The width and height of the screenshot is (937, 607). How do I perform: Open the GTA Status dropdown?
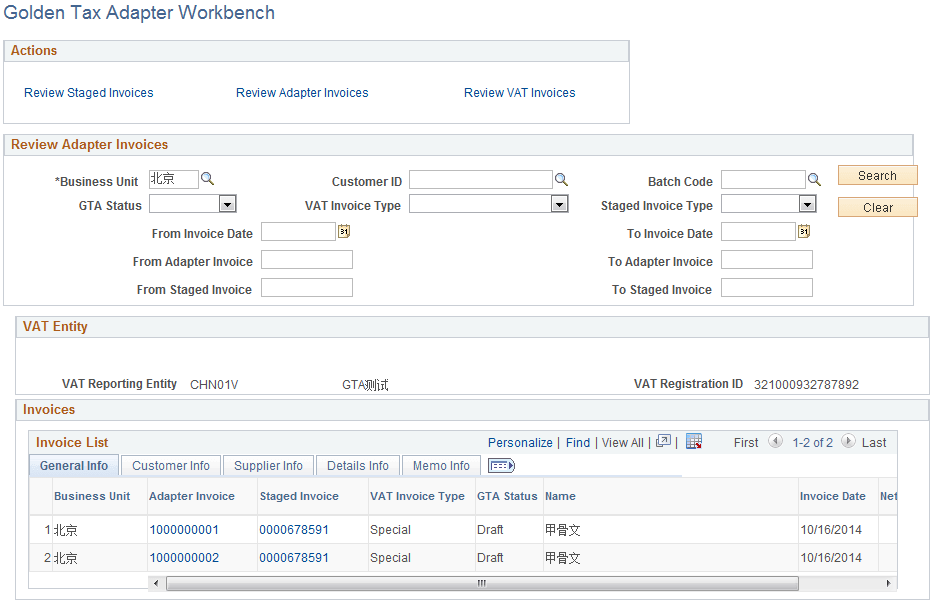pyautogui.click(x=227, y=203)
